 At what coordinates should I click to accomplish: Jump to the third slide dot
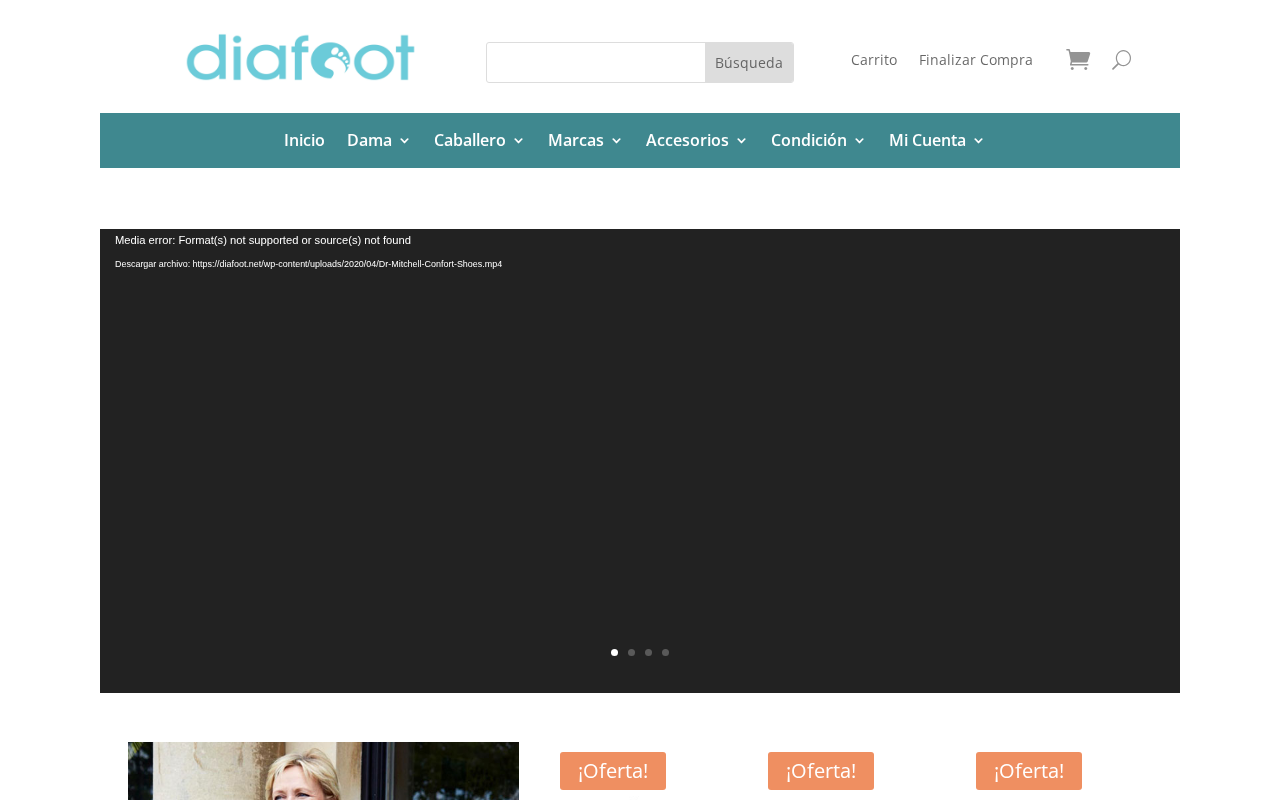(648, 652)
